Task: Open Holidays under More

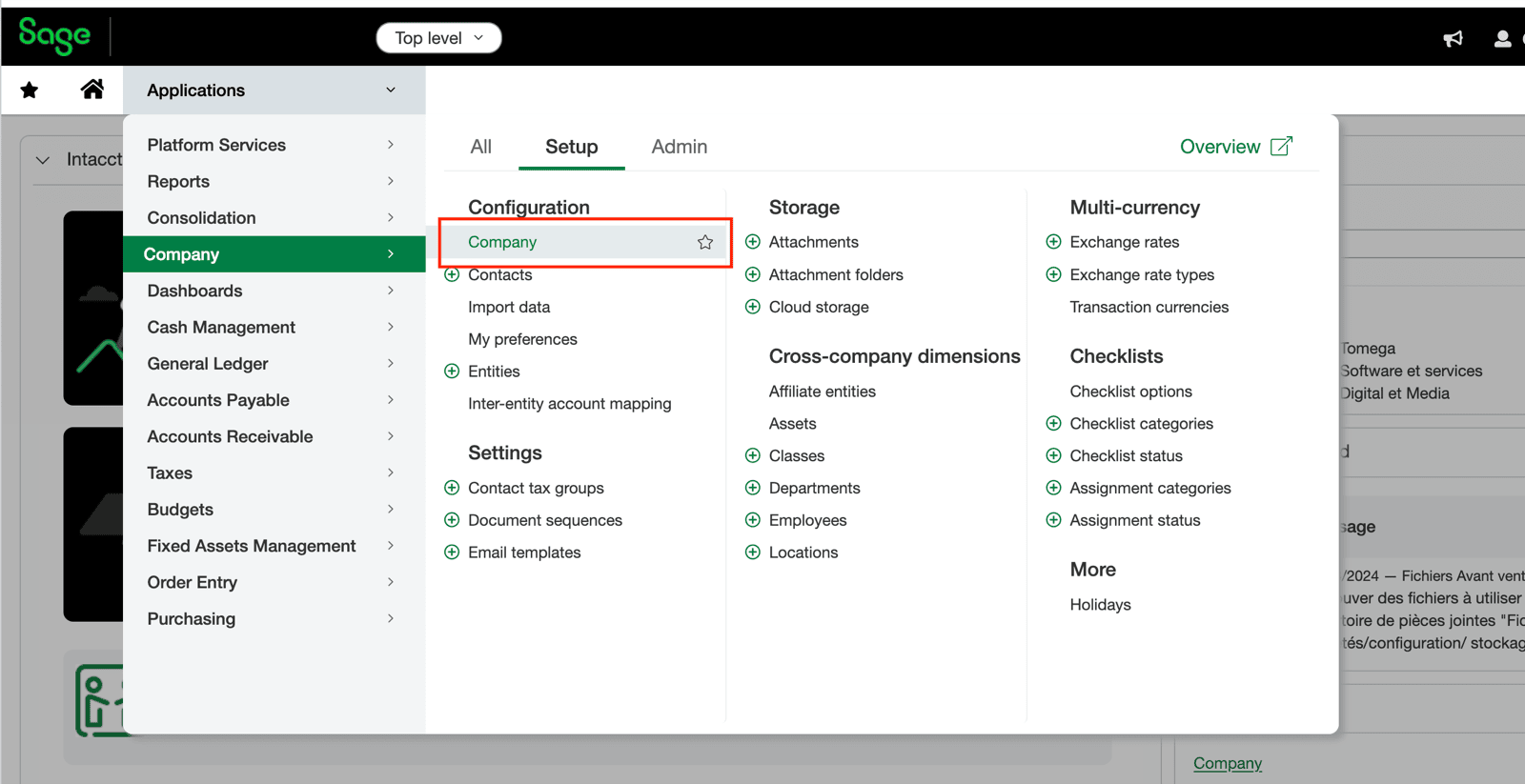Action: point(1101,605)
